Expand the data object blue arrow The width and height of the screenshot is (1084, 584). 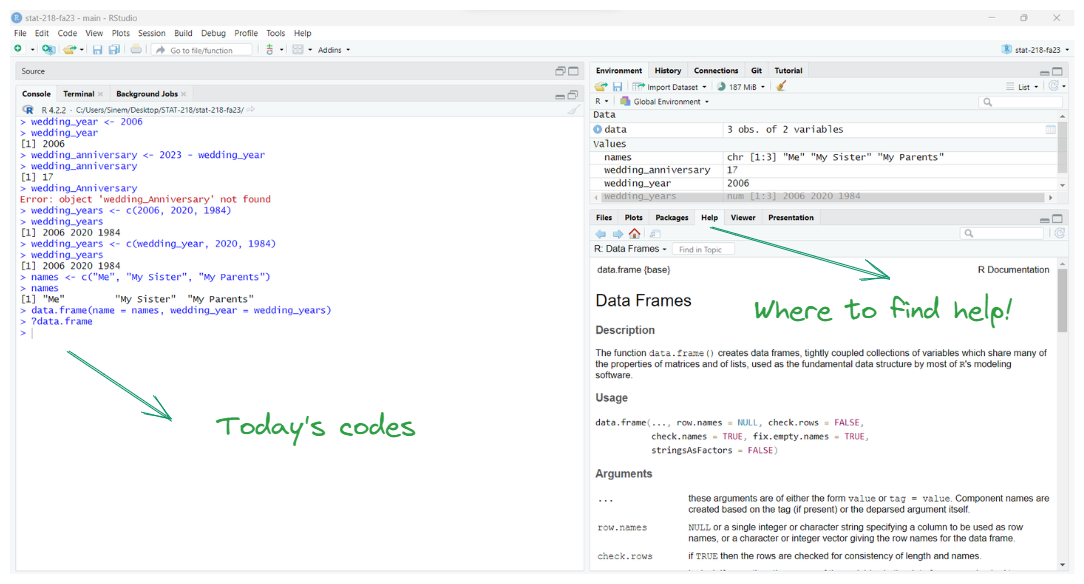click(598, 130)
